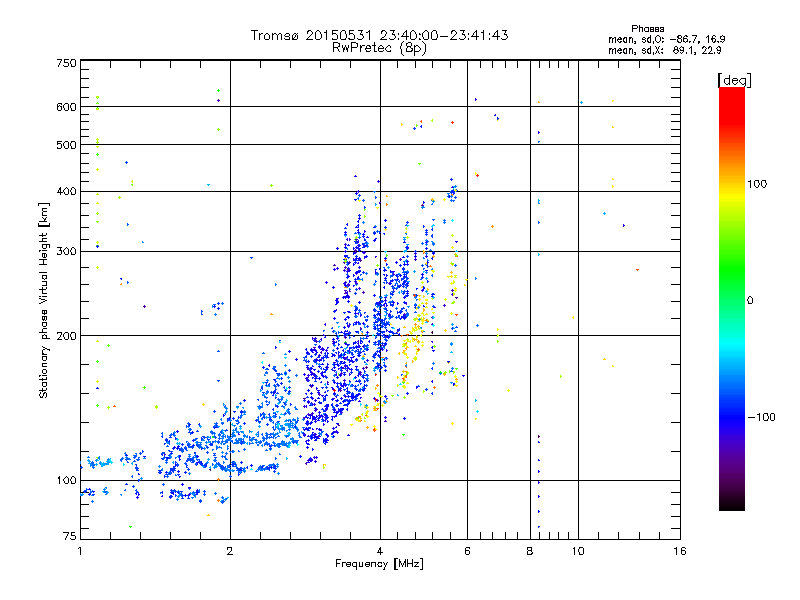Click the x-axis tick label '16'

click(x=680, y=551)
